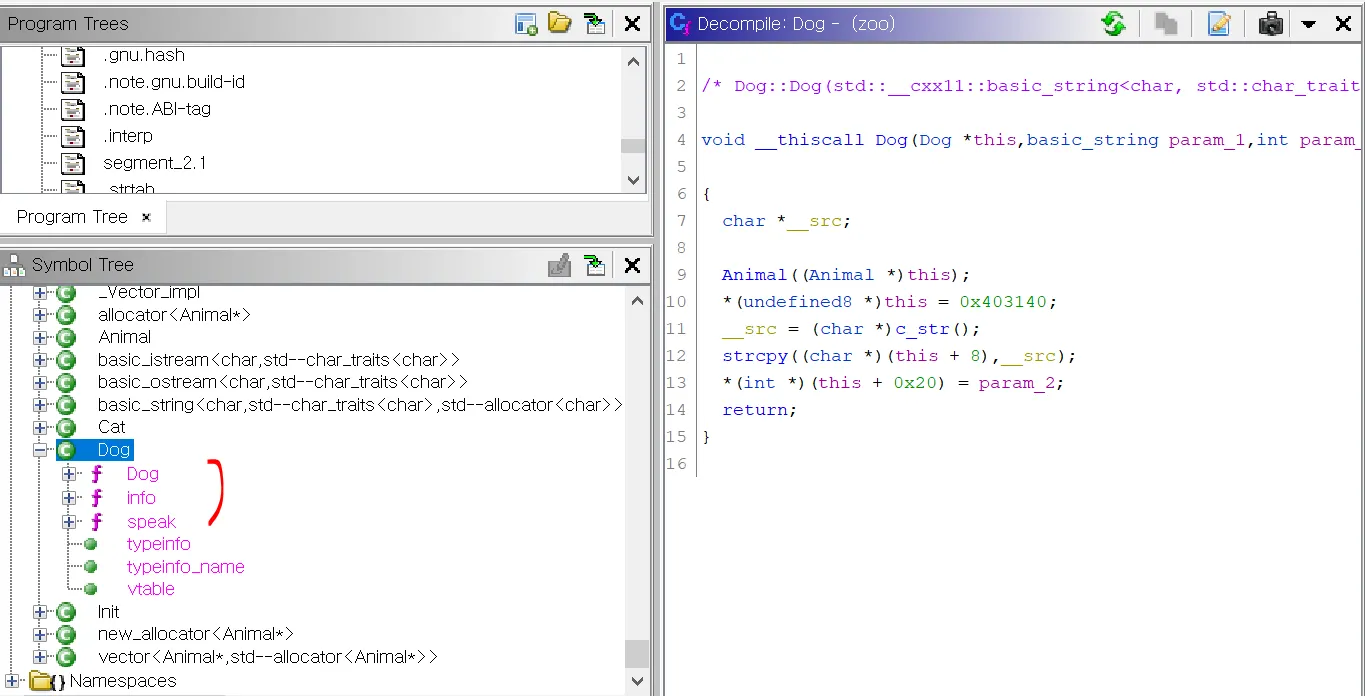Click the copy icon in Decompile toolbar
Viewport: 1365px width, 696px height.
pos(1166,24)
